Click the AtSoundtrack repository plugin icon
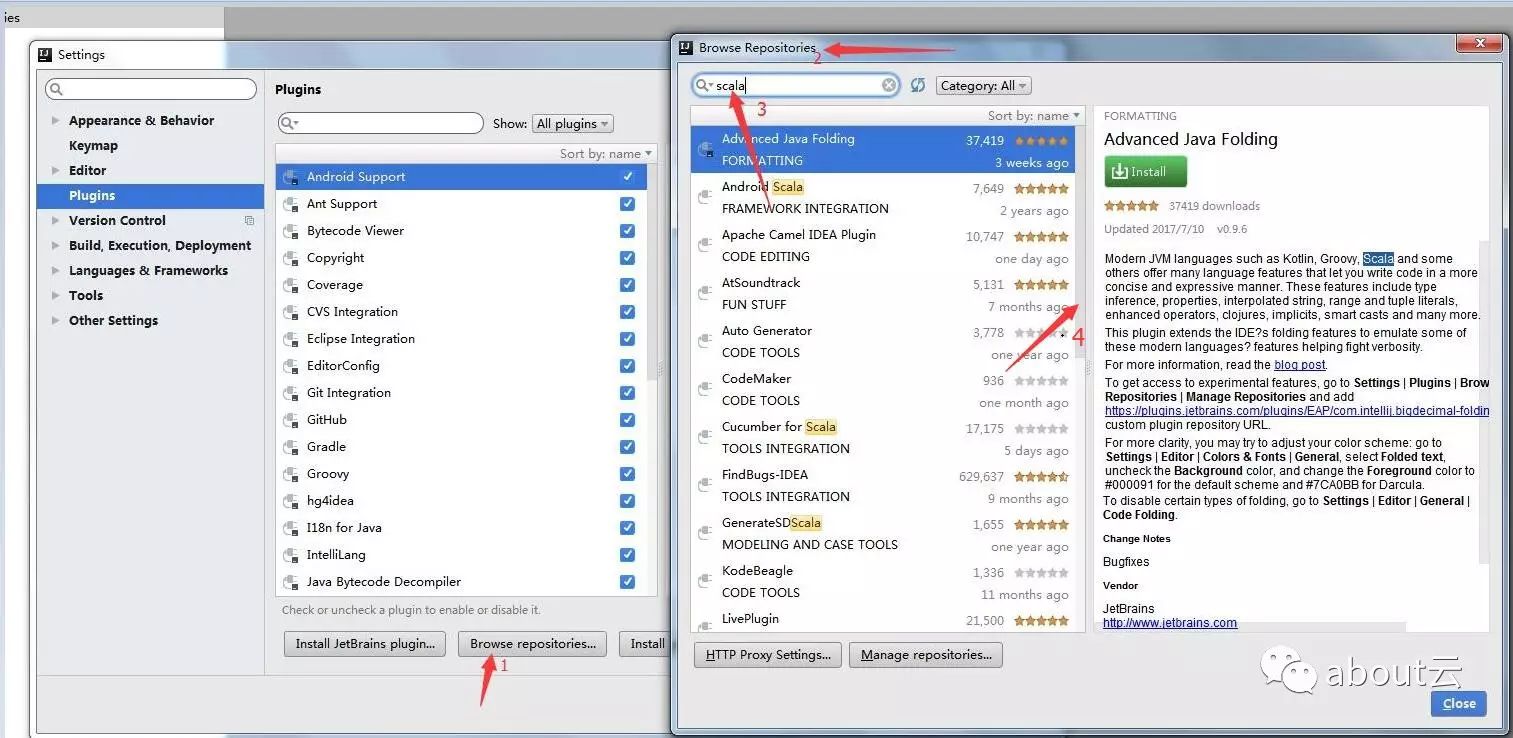 pyautogui.click(x=705, y=294)
